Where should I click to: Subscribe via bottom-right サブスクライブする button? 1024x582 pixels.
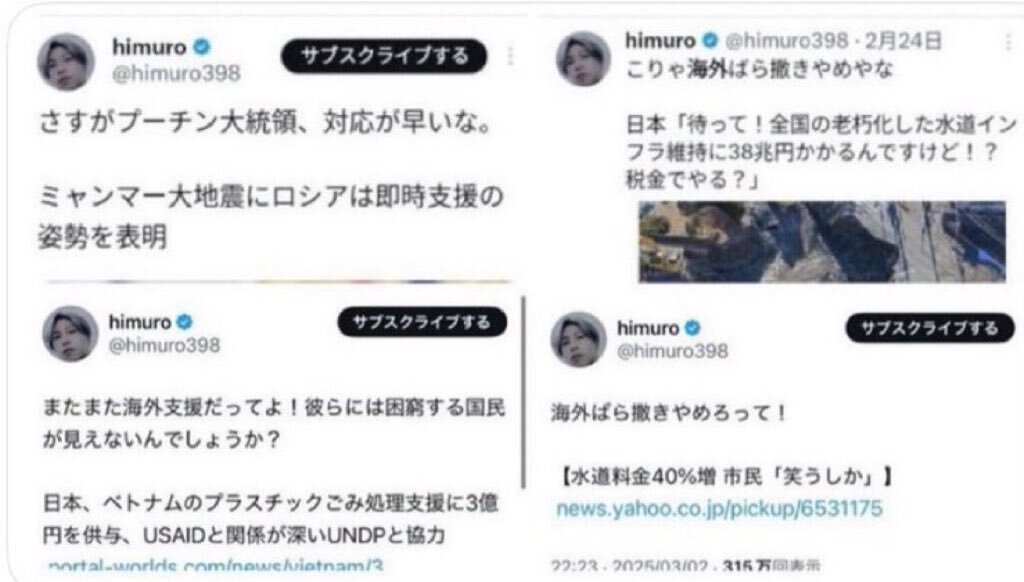point(930,328)
